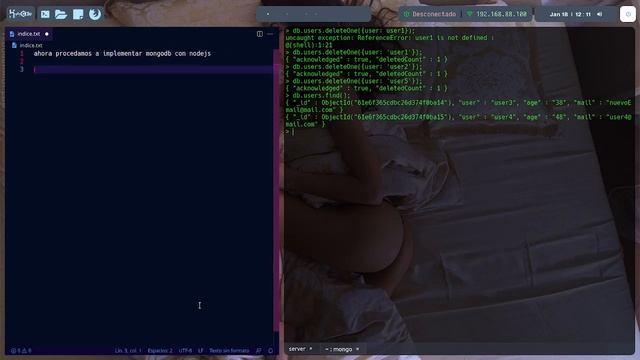Click the 'uncaught exception: ReferenceError' line in terminal
This screenshot has width=640, height=360.
[390, 38]
